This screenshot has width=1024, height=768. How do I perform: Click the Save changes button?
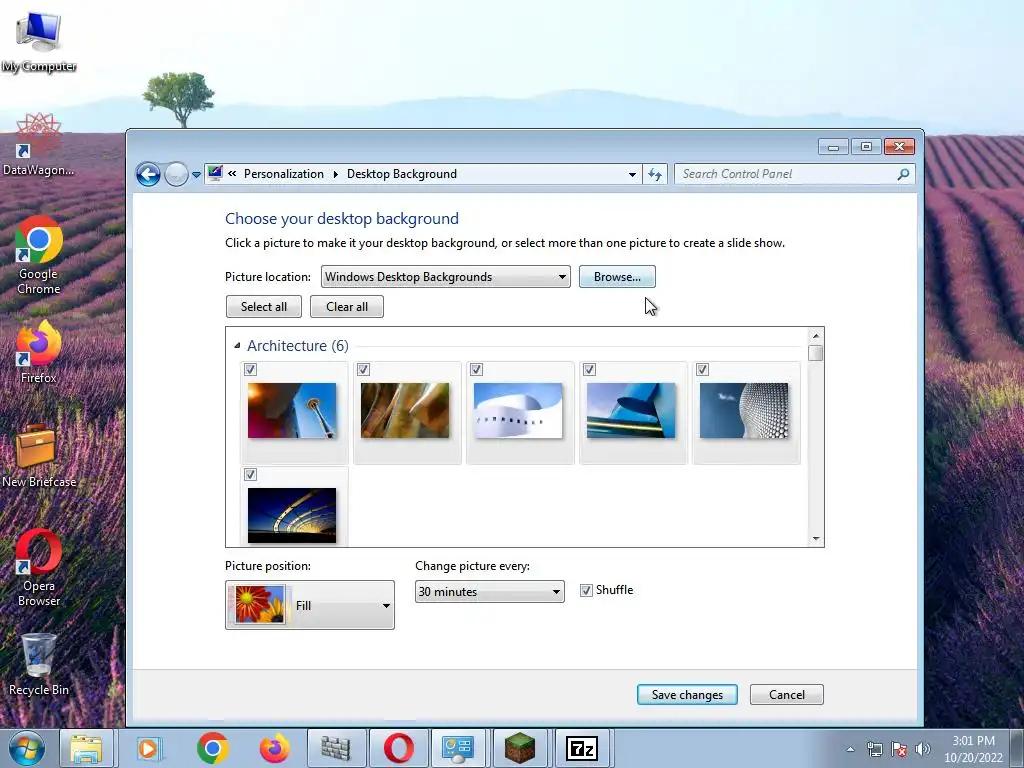(687, 695)
